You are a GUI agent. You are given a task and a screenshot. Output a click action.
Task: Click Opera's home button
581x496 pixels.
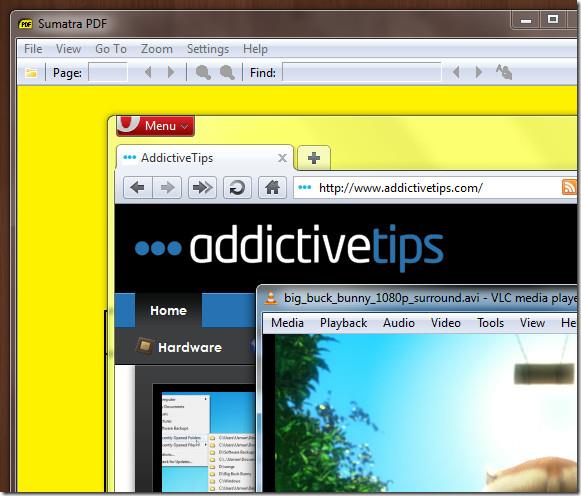pyautogui.click(x=272, y=188)
